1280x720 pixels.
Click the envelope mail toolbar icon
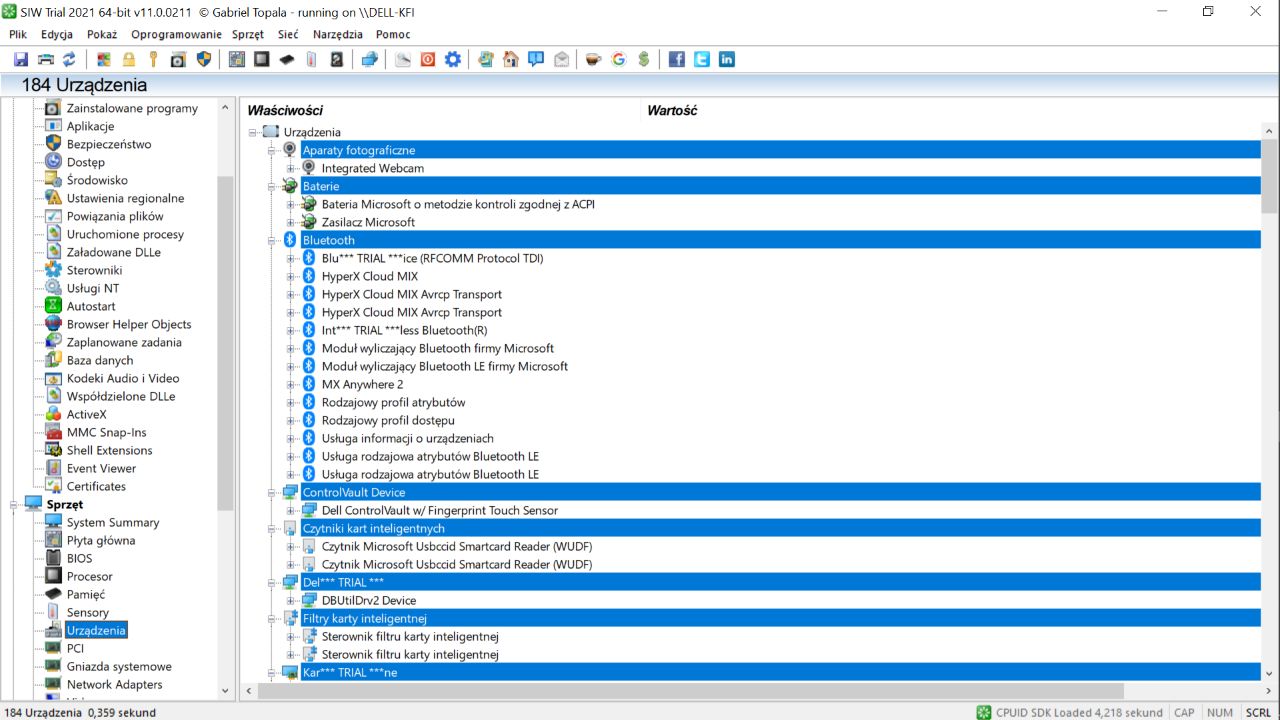562,59
